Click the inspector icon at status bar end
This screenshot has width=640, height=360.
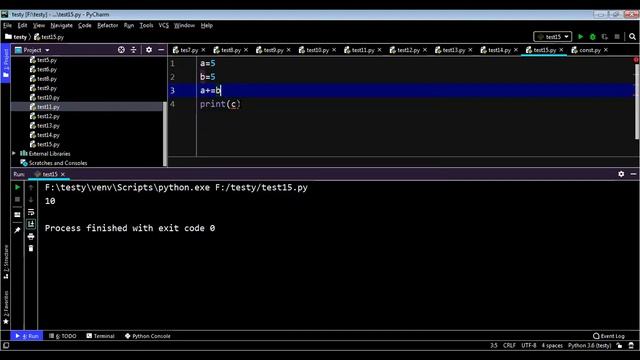[x=631, y=345]
